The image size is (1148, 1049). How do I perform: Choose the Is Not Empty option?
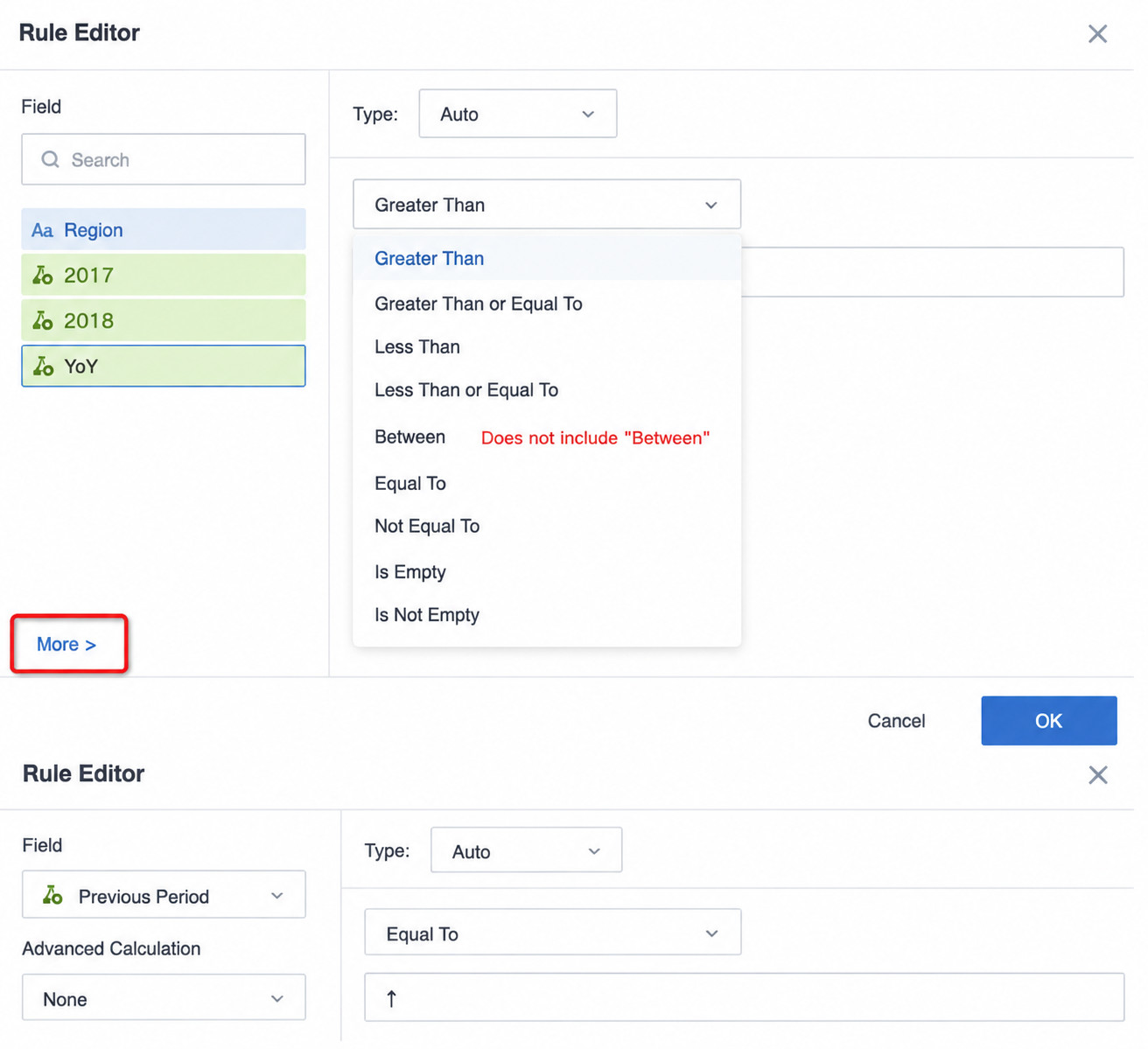coord(547,615)
